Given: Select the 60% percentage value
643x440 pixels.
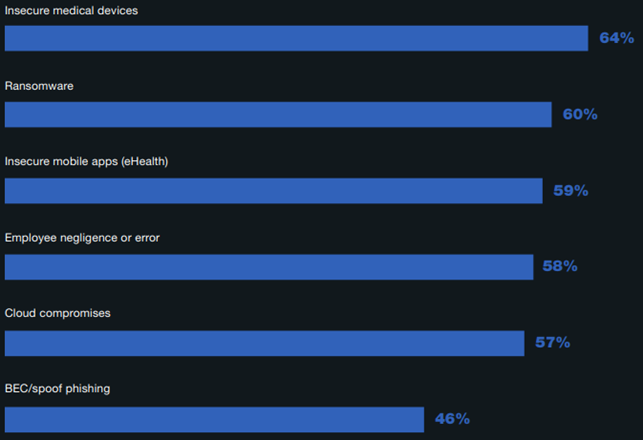Looking at the screenshot, I should click(580, 114).
